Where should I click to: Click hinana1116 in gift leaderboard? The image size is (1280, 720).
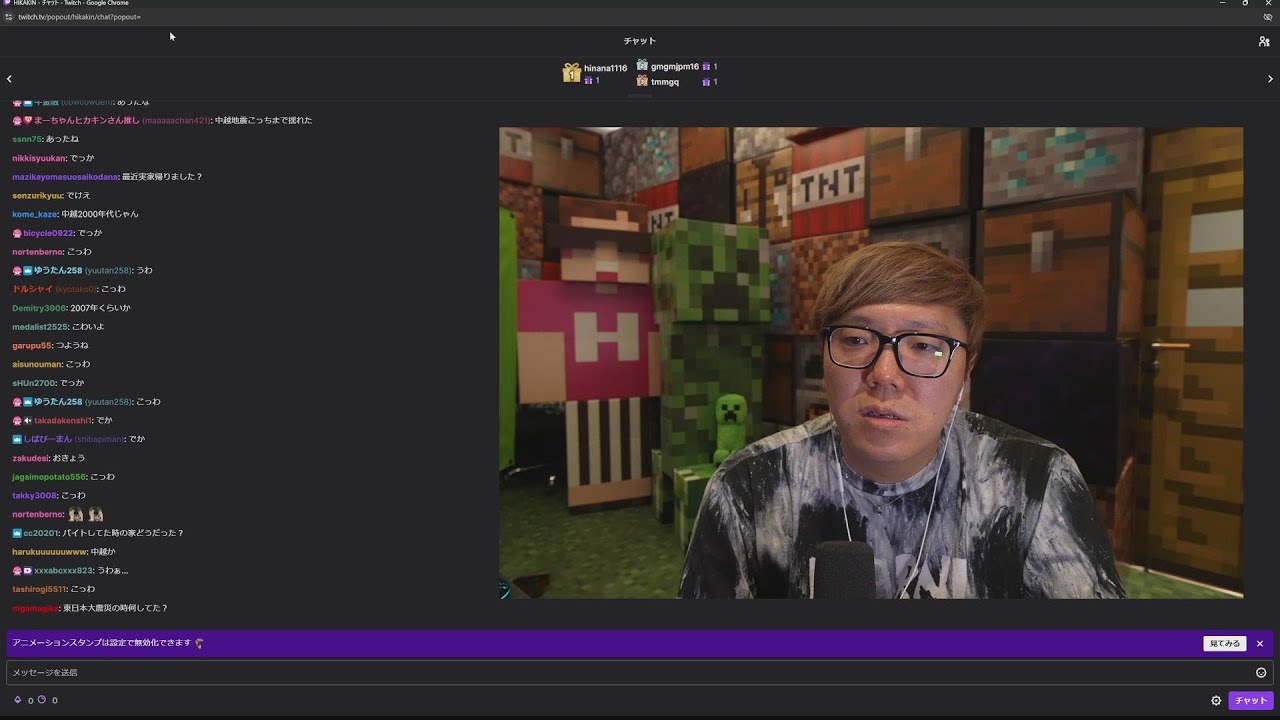point(605,68)
